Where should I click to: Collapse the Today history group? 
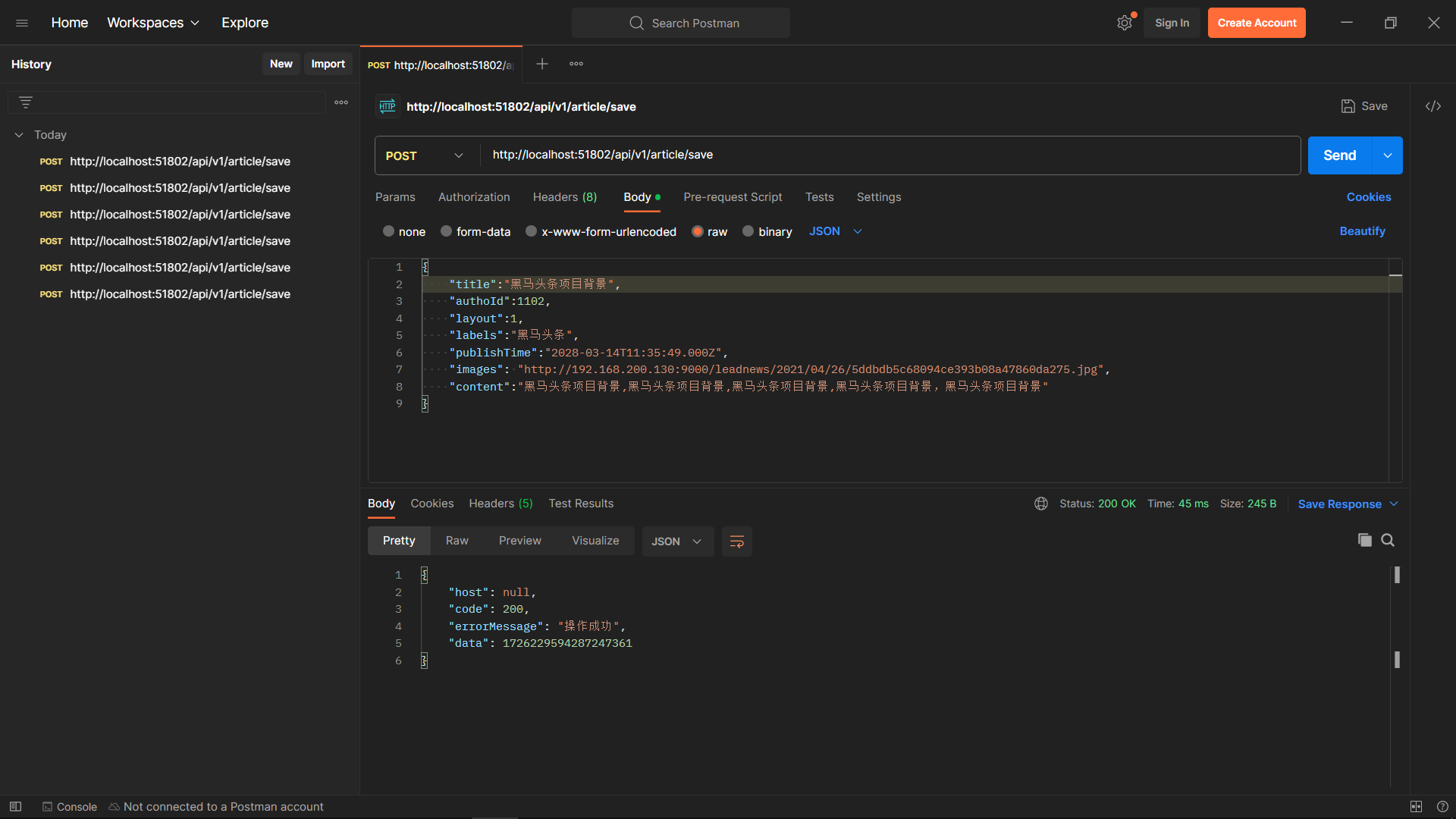[x=19, y=135]
